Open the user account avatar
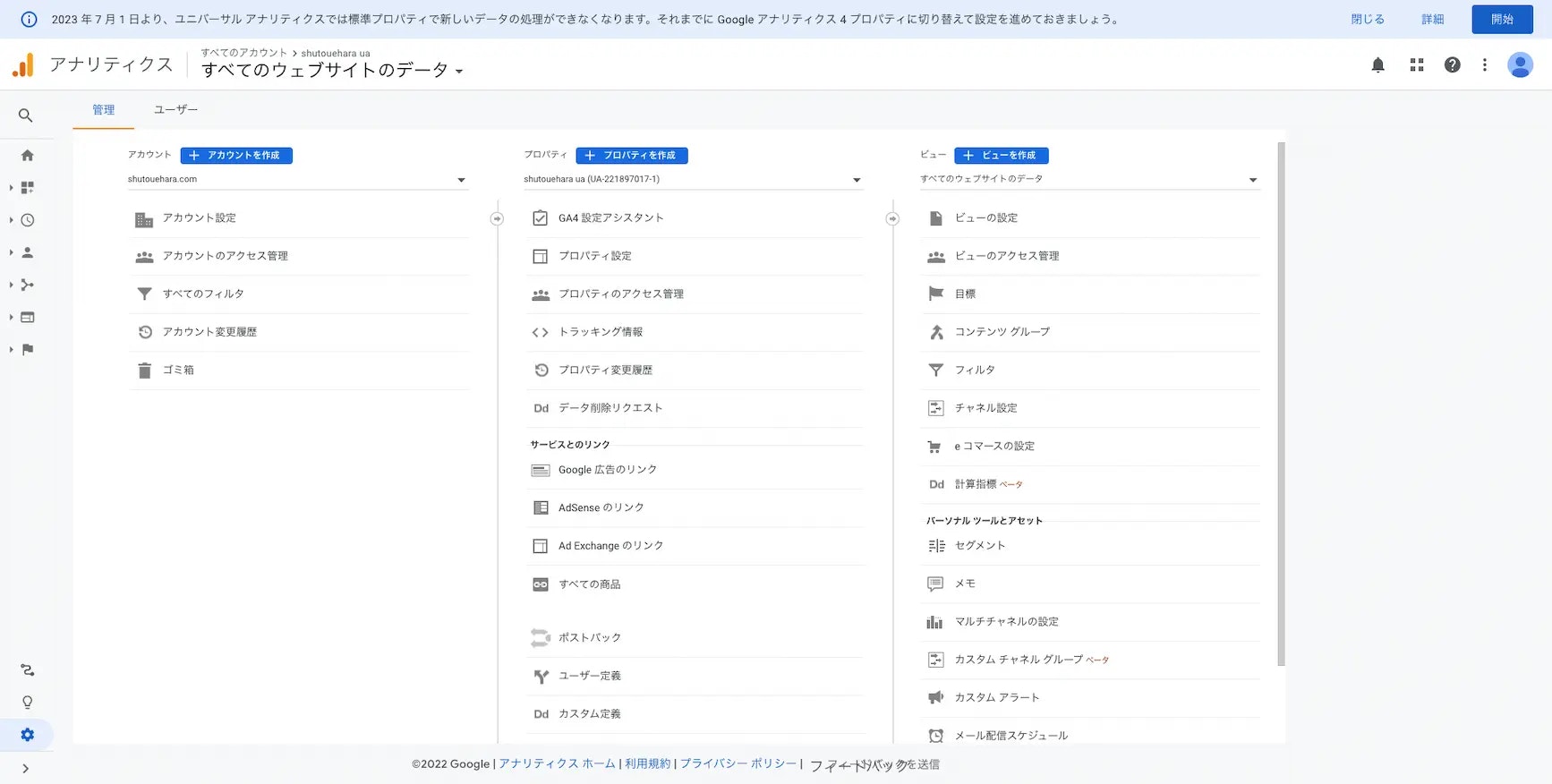The height and width of the screenshot is (784, 1552). (1520, 64)
